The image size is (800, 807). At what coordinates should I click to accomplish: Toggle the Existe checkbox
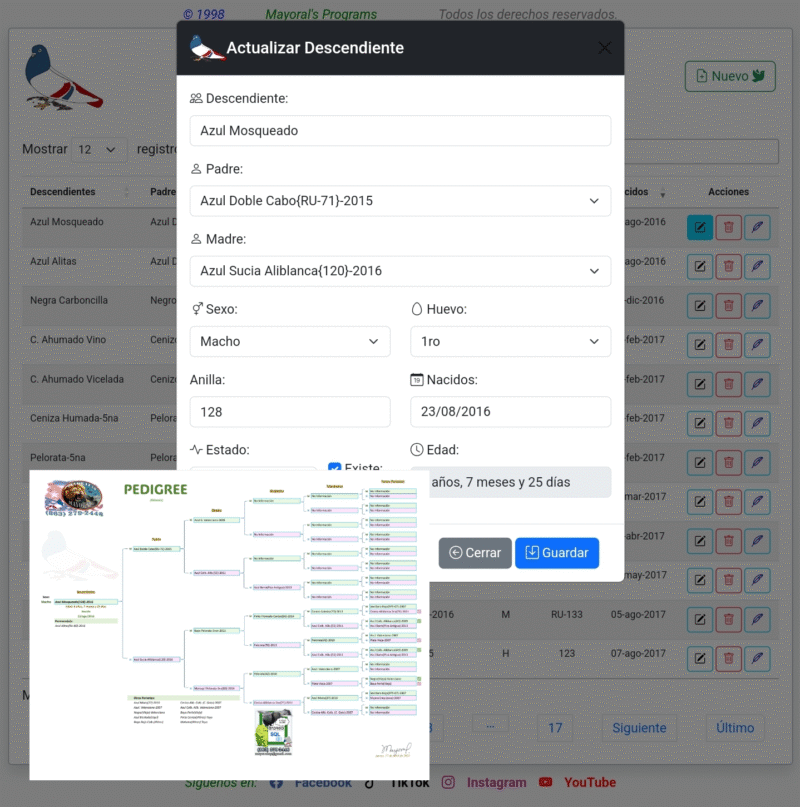pyautogui.click(x=334, y=467)
